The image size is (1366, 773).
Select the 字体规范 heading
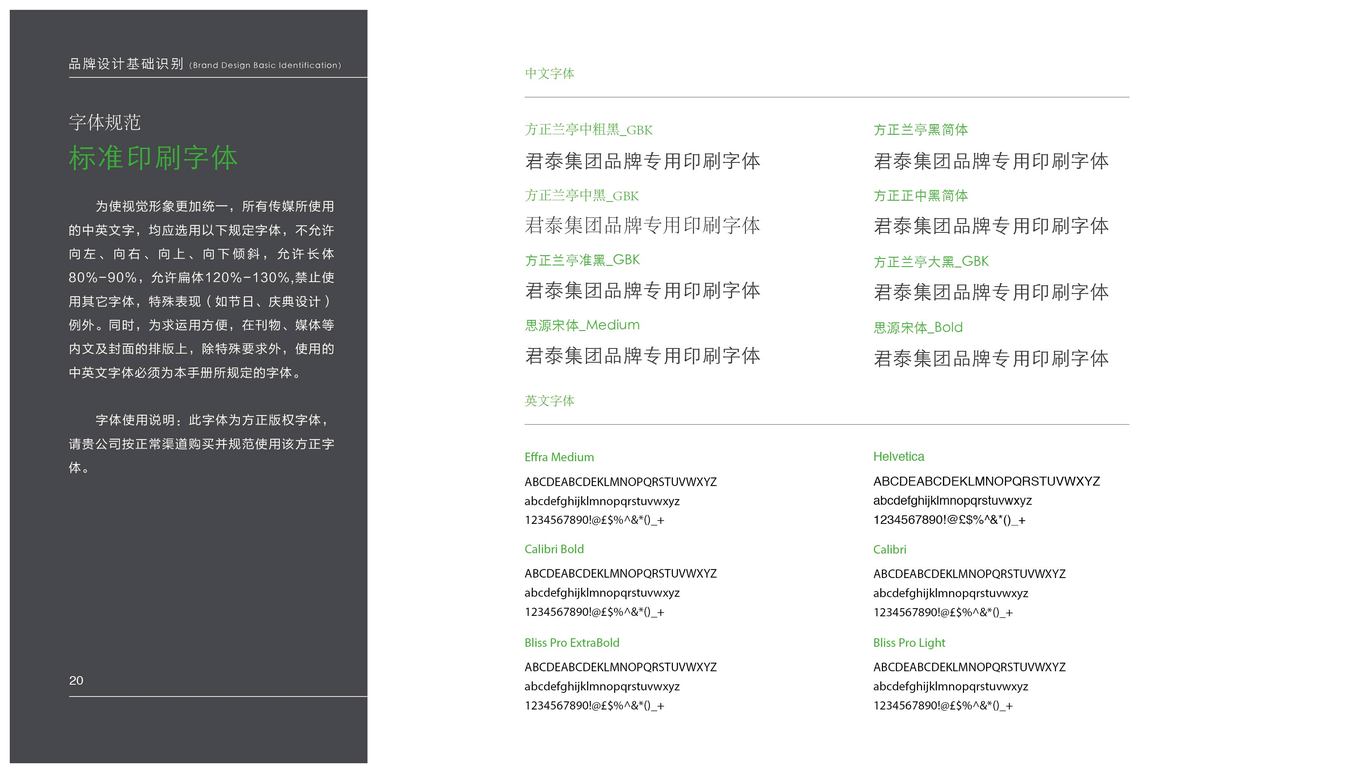coord(105,122)
